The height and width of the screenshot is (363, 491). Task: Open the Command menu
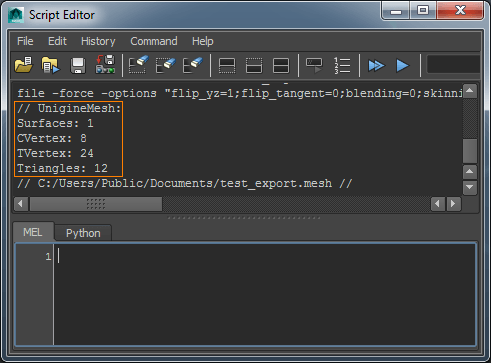point(154,41)
